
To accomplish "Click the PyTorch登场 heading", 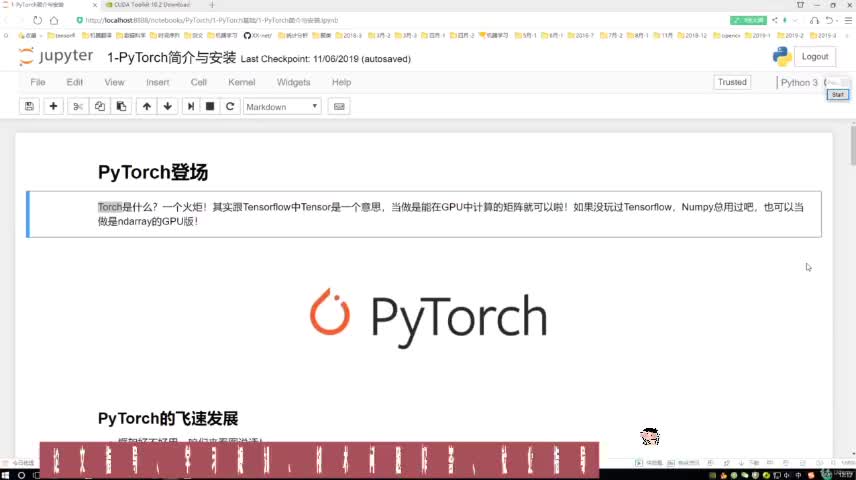I will [x=153, y=173].
